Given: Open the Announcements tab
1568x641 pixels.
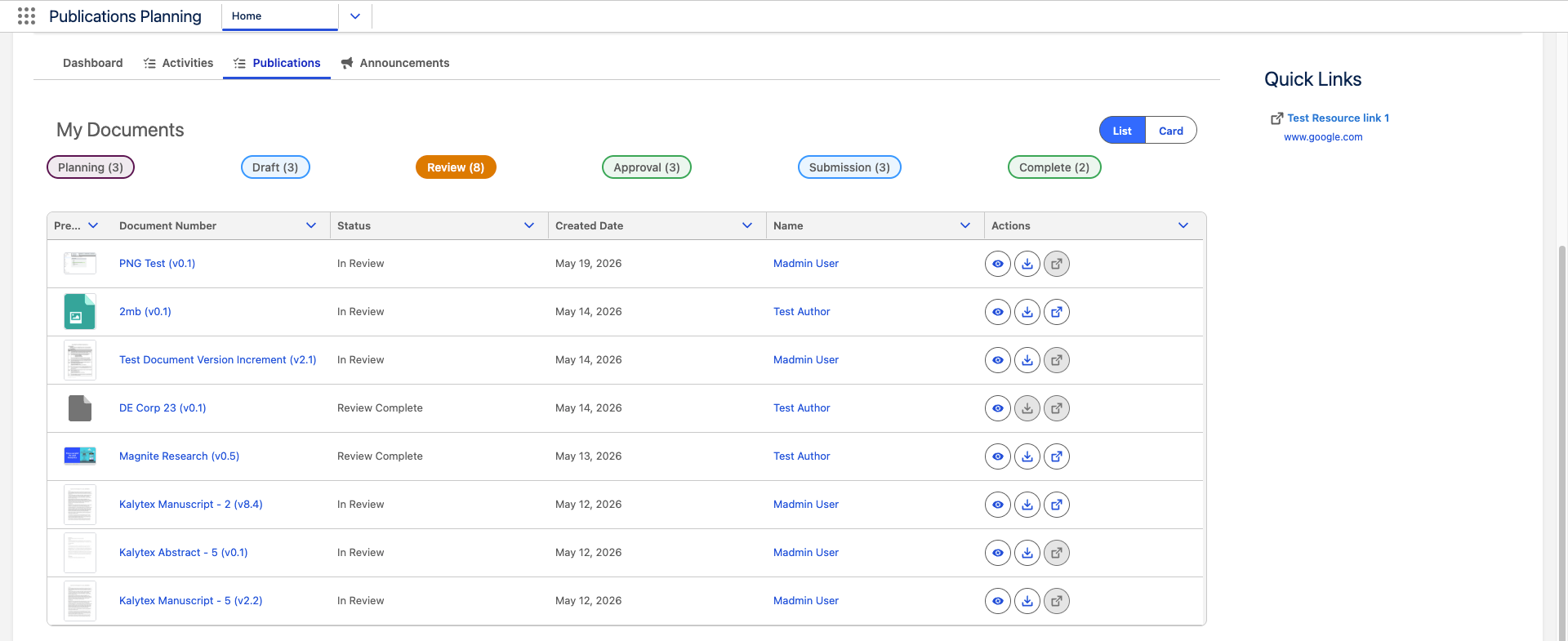Looking at the screenshot, I should (x=395, y=63).
